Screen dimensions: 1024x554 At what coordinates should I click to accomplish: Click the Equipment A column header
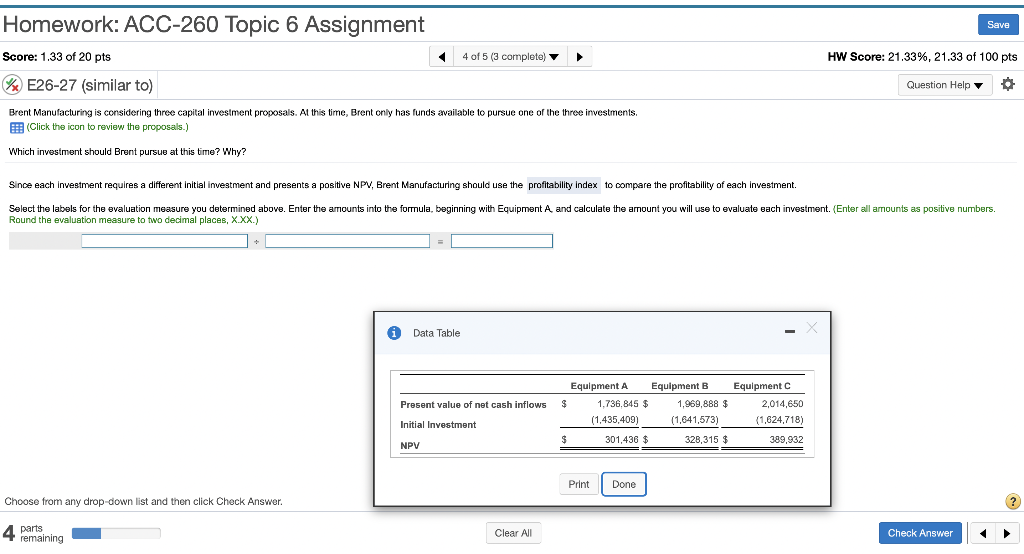599,385
